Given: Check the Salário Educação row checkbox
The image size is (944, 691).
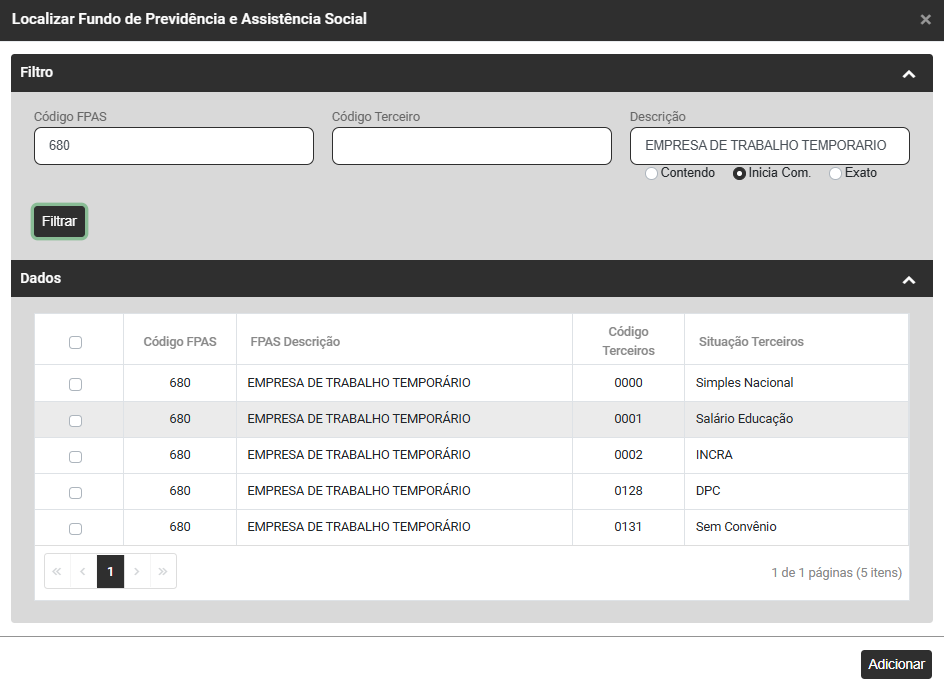Looking at the screenshot, I should 75,421.
